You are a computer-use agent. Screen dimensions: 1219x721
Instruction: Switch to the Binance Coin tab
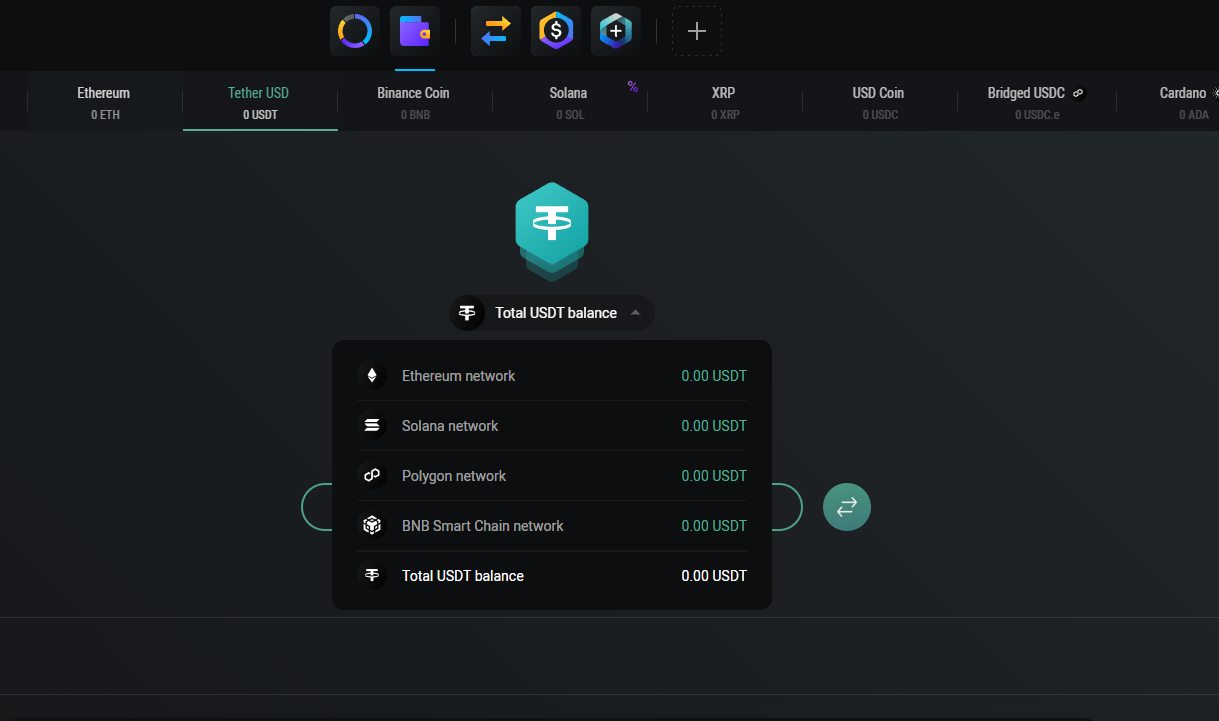(x=414, y=102)
